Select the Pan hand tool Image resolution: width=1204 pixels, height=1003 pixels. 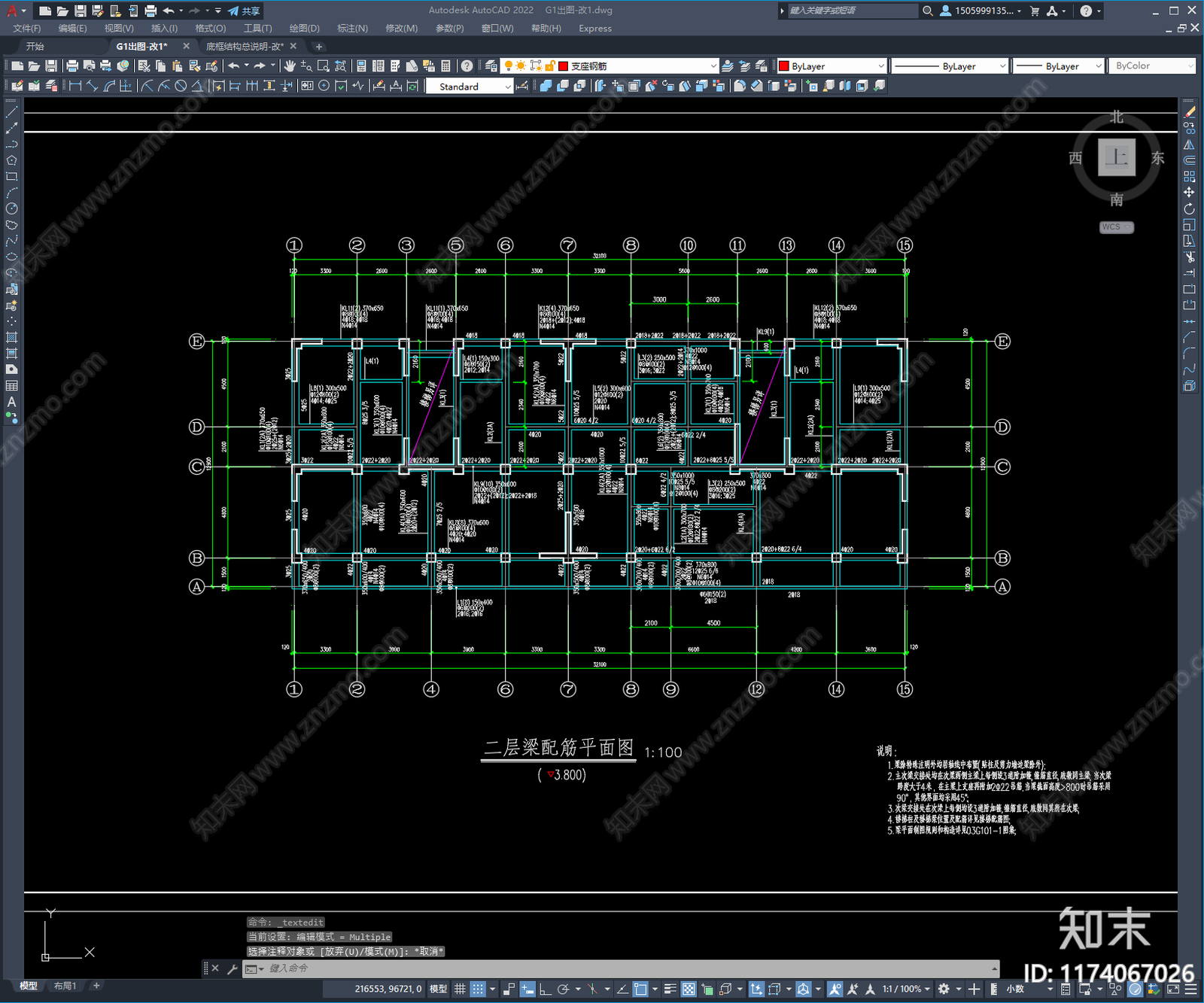click(290, 66)
